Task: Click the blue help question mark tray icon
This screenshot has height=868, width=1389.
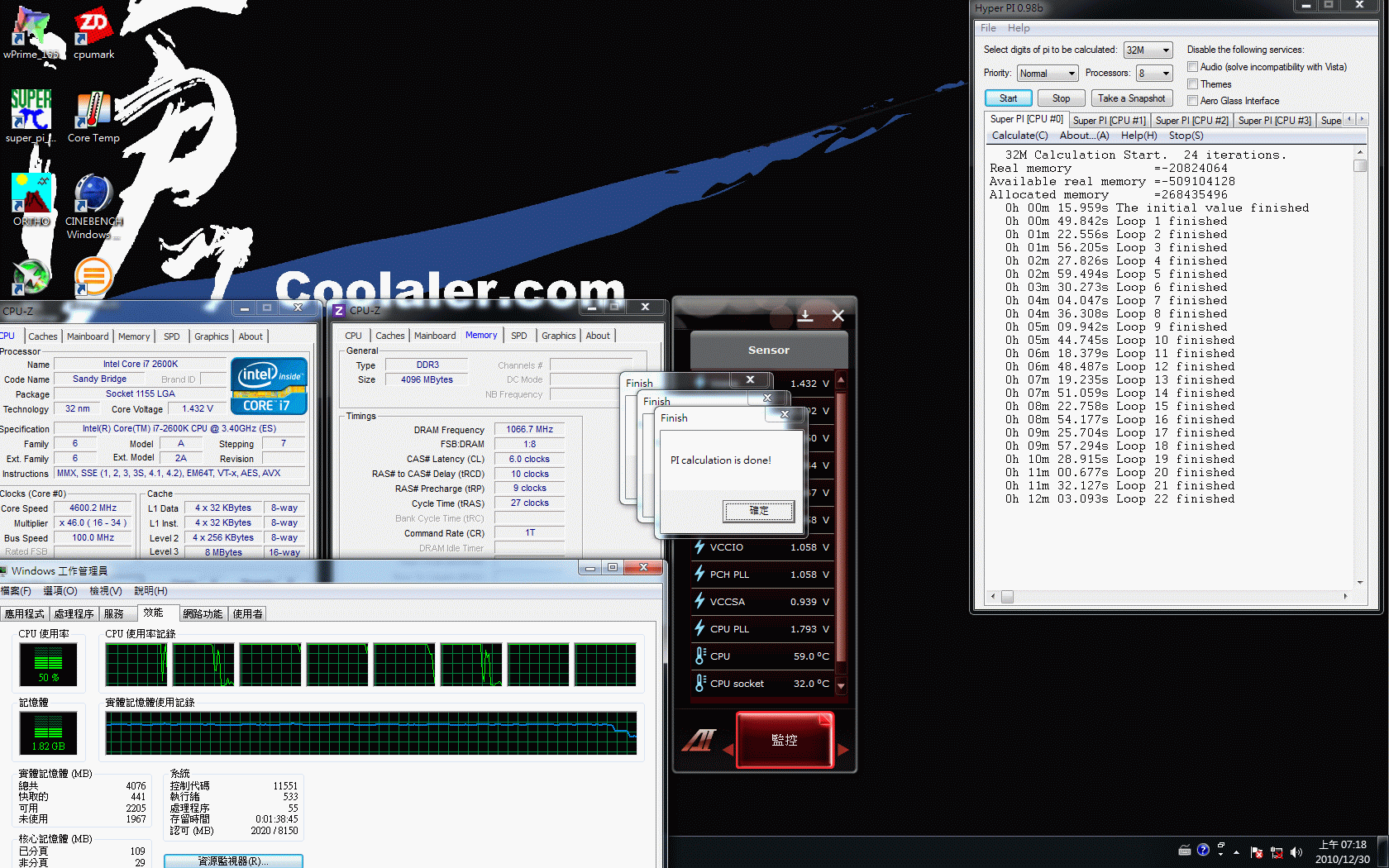Action: click(x=1203, y=850)
